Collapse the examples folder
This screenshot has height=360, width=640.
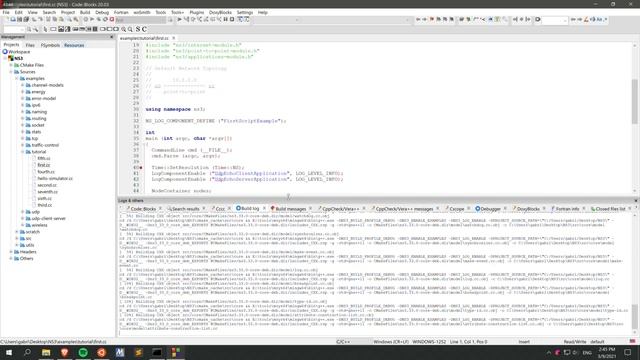[x=17, y=78]
